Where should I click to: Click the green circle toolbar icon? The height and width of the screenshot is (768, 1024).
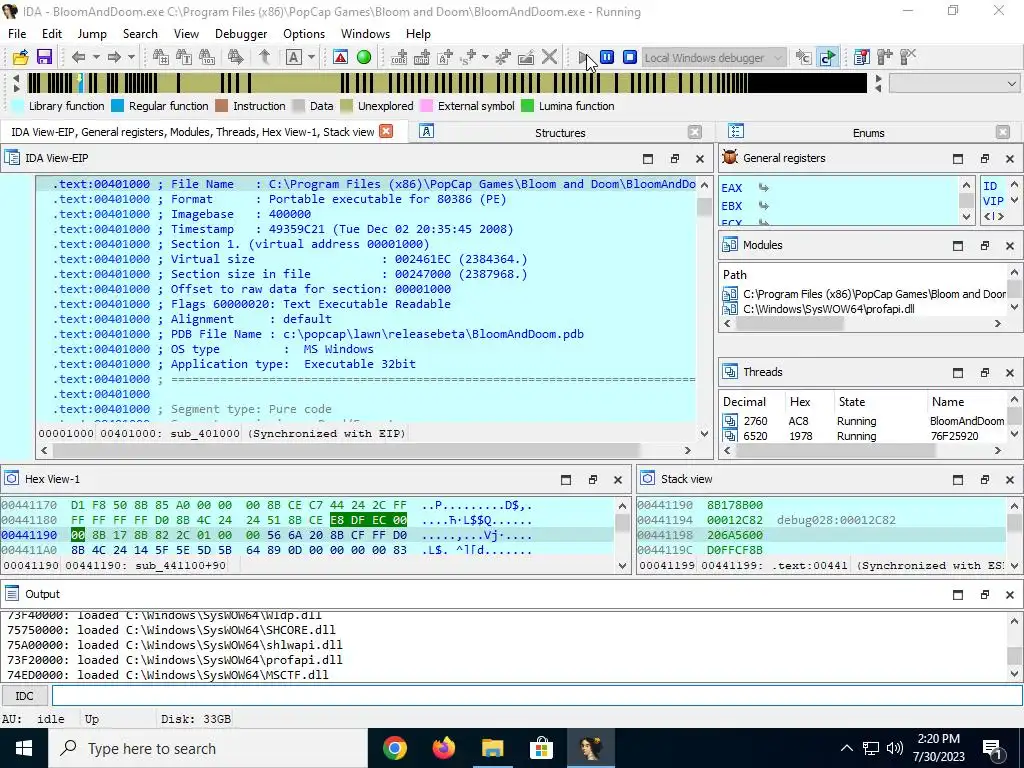pos(364,57)
